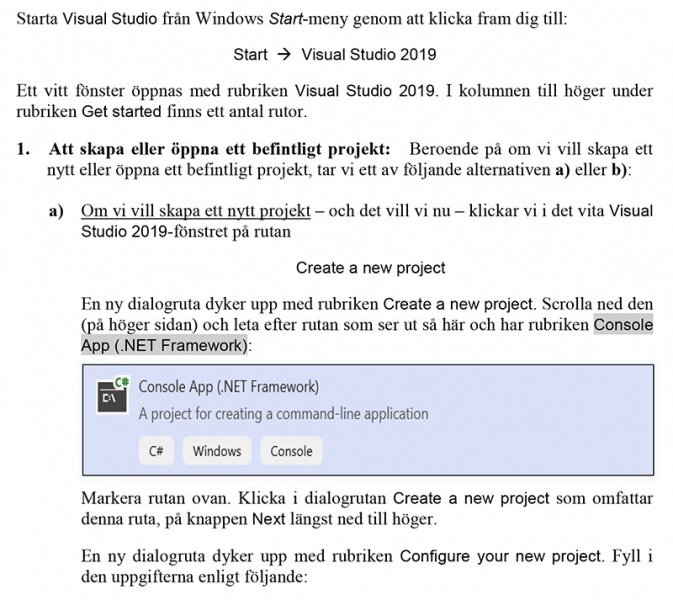673x600 pixels.
Task: Click 'A project for creating a command-line application' description
Action: tap(283, 414)
